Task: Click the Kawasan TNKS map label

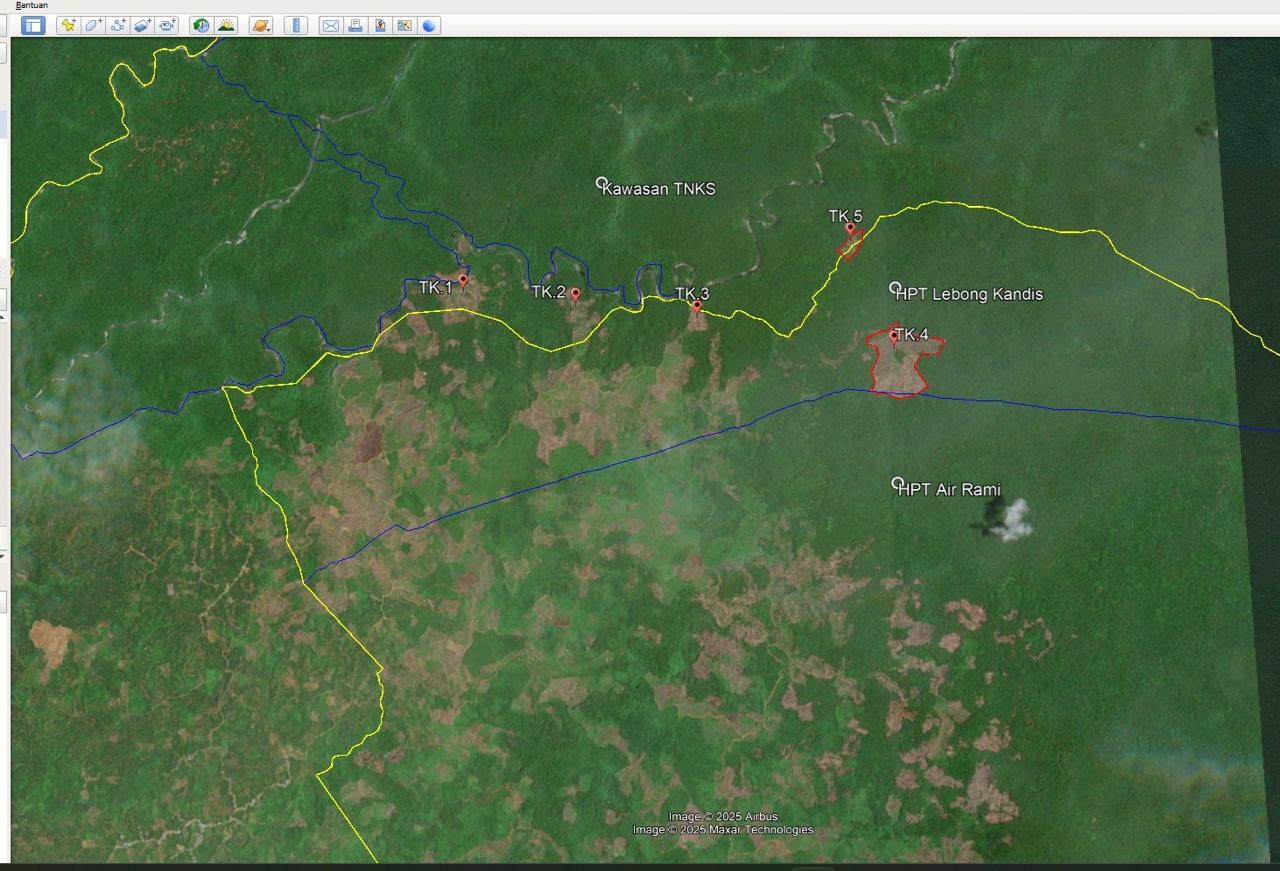Action: click(x=658, y=189)
